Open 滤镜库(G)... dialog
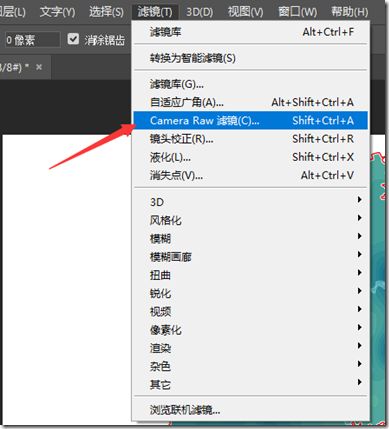389x429 pixels. [x=251, y=84]
